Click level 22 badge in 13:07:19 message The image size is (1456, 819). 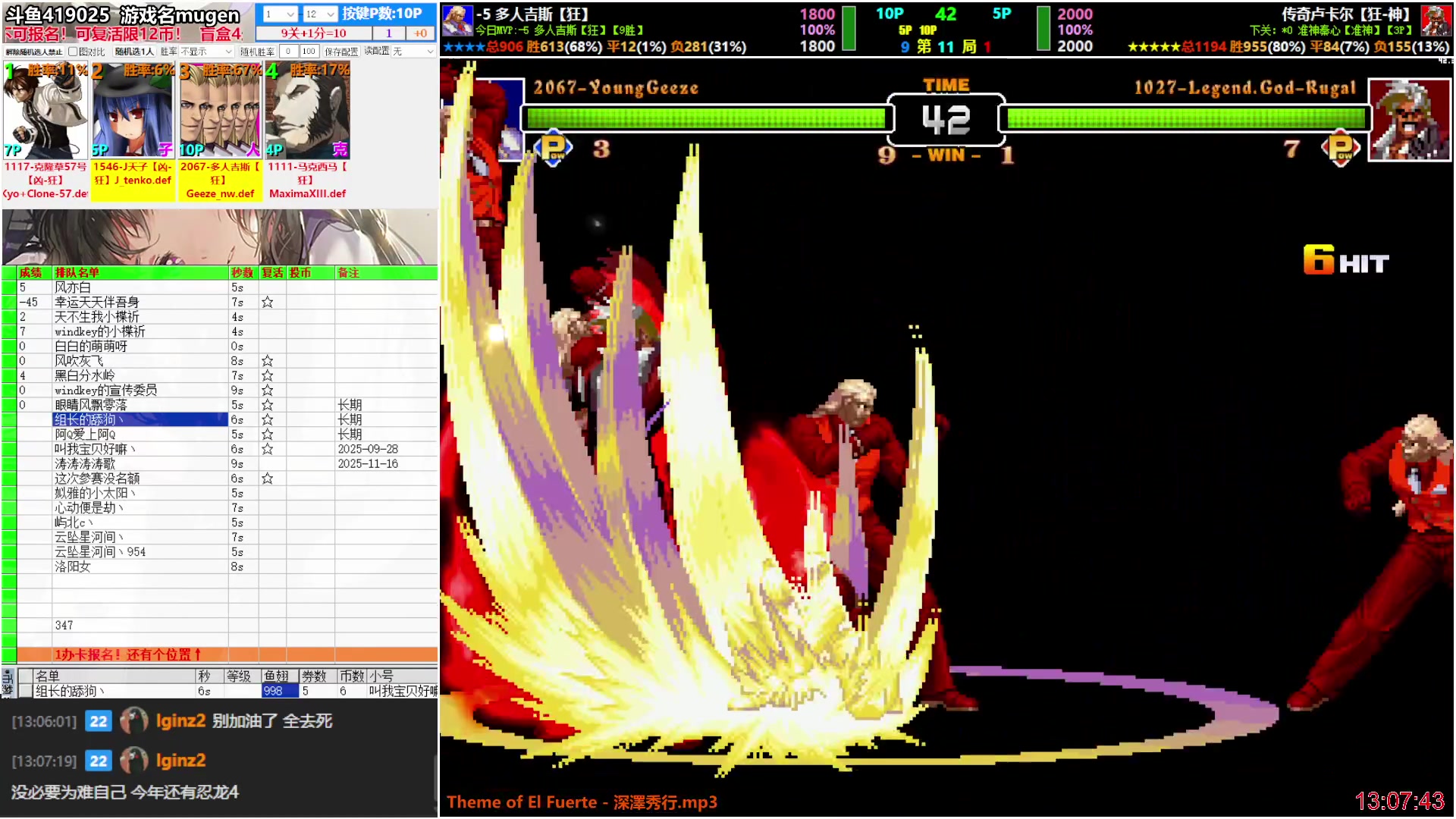tap(99, 761)
